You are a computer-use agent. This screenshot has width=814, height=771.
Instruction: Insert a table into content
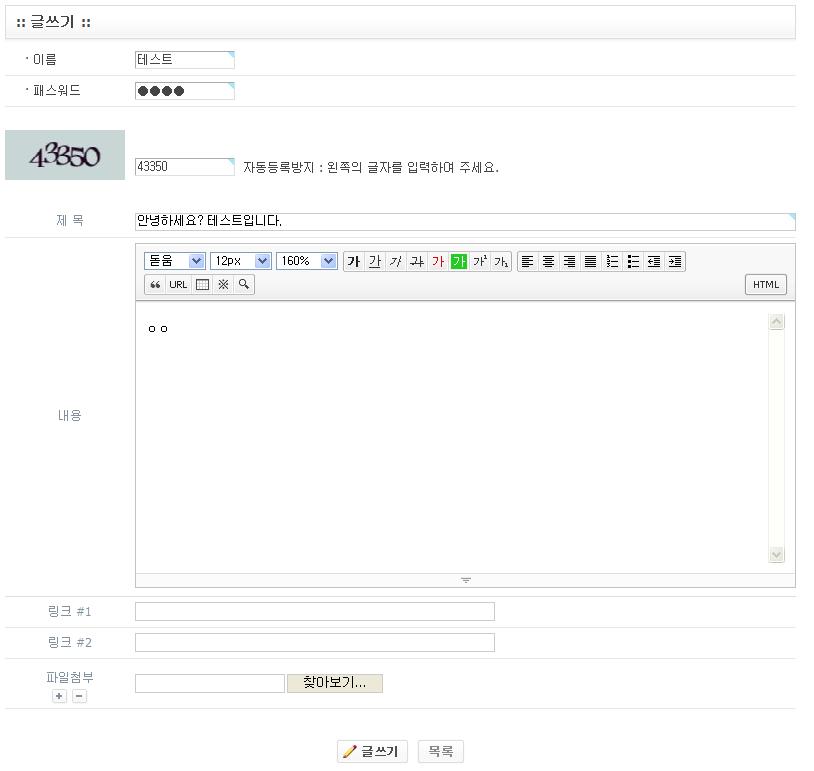[x=202, y=285]
